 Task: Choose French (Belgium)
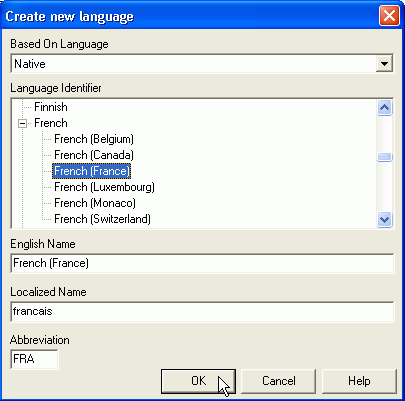[x=94, y=139]
